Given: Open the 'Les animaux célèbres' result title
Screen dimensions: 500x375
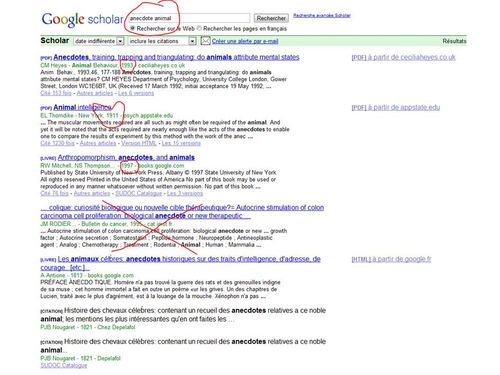Looking at the screenshot, I should coord(180,263).
